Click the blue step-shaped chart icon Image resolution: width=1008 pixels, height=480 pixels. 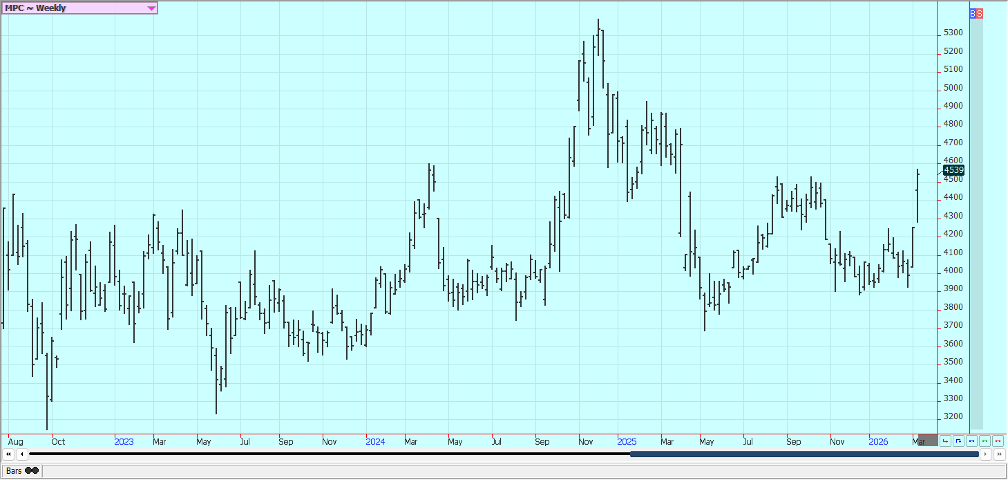point(958,440)
